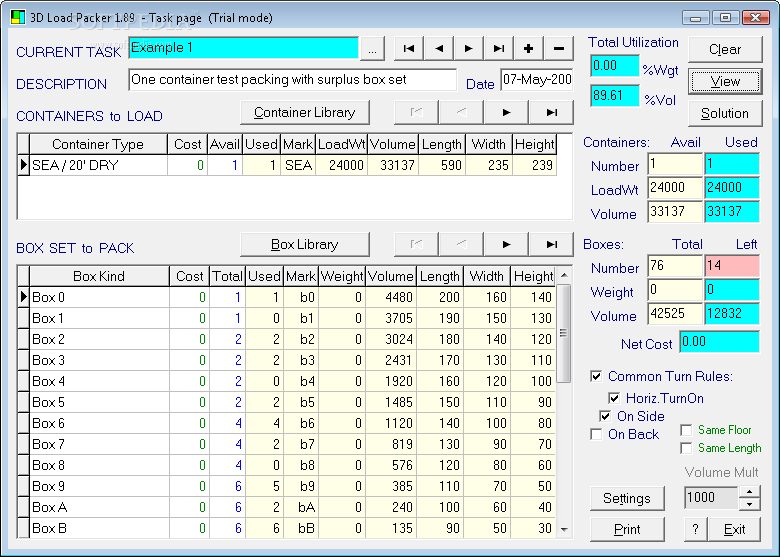Image resolution: width=780 pixels, height=557 pixels.
Task: Click the current task name field
Action: 243,48
